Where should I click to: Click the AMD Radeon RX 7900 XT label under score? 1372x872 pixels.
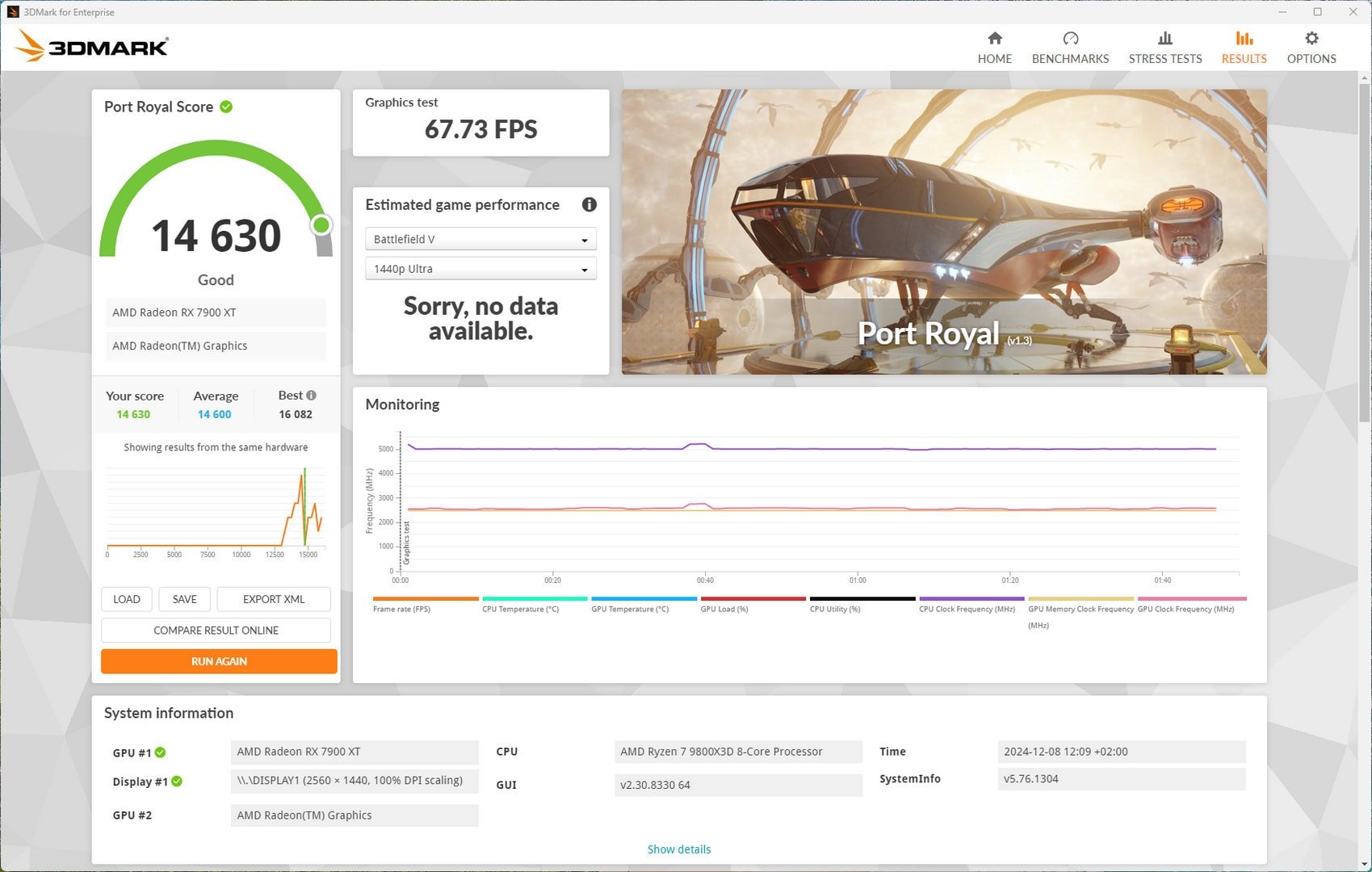click(x=216, y=312)
